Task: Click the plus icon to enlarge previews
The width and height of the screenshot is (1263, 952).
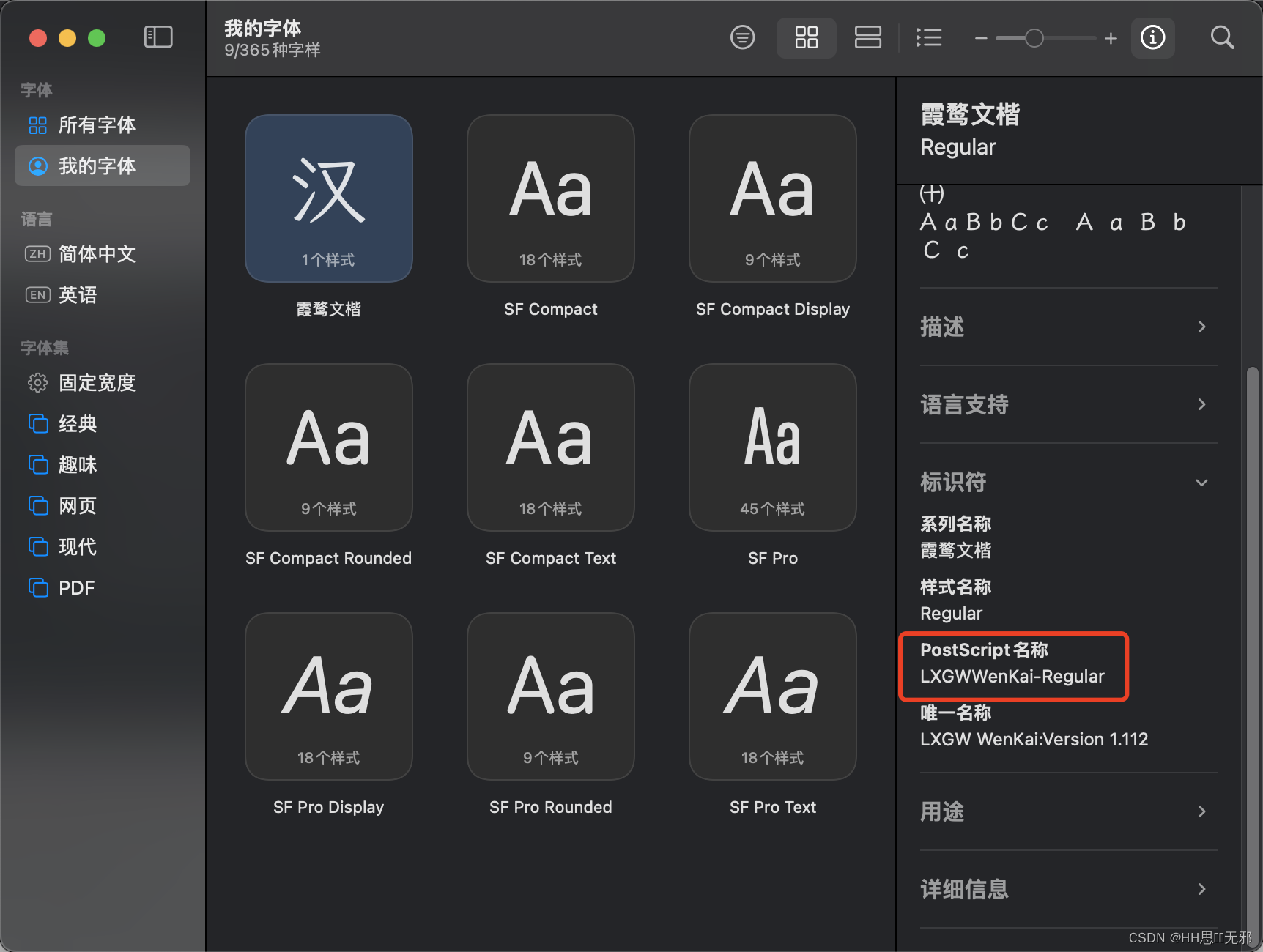Action: tap(1111, 38)
